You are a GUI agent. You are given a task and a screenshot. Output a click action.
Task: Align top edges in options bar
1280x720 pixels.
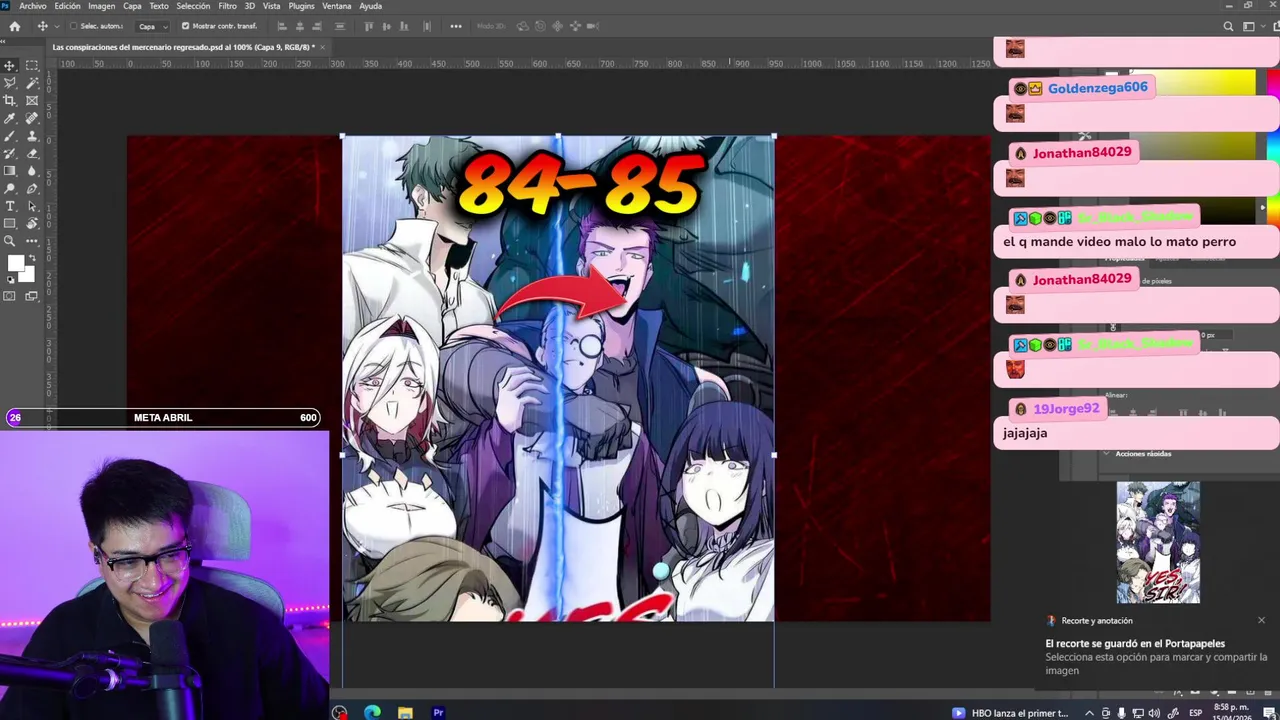(369, 26)
